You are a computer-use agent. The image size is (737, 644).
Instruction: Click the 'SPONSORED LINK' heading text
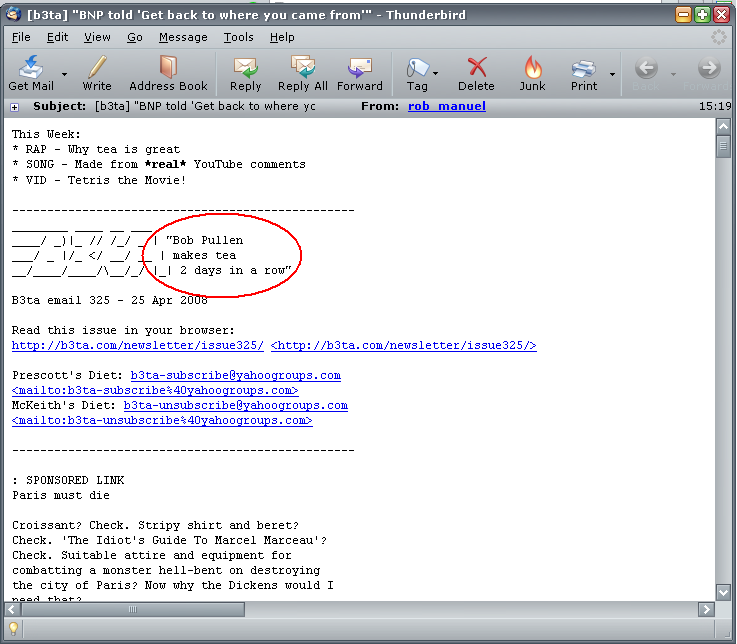click(75, 480)
